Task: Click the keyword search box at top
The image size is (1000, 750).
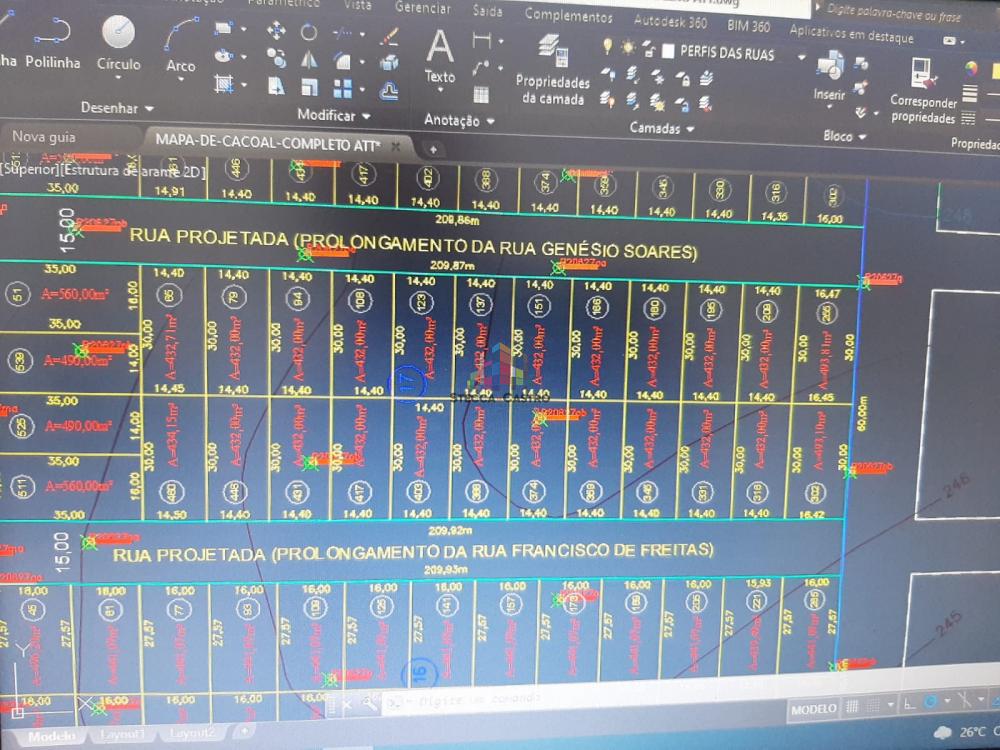Action: [x=893, y=13]
